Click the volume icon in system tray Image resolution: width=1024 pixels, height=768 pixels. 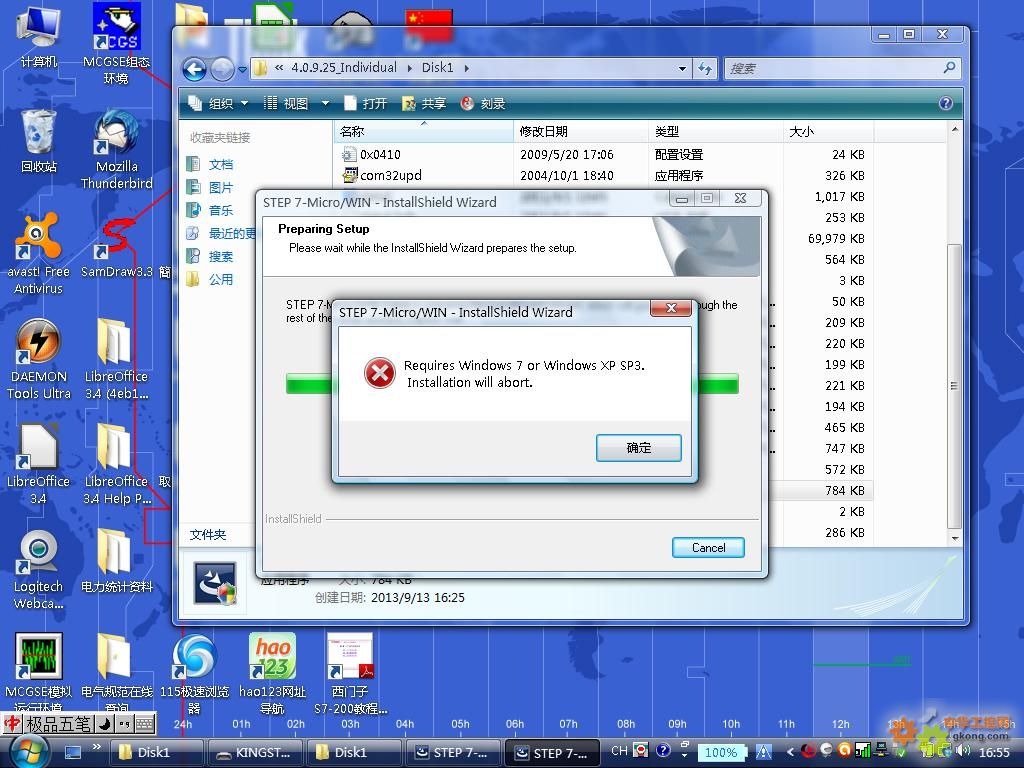point(963,752)
